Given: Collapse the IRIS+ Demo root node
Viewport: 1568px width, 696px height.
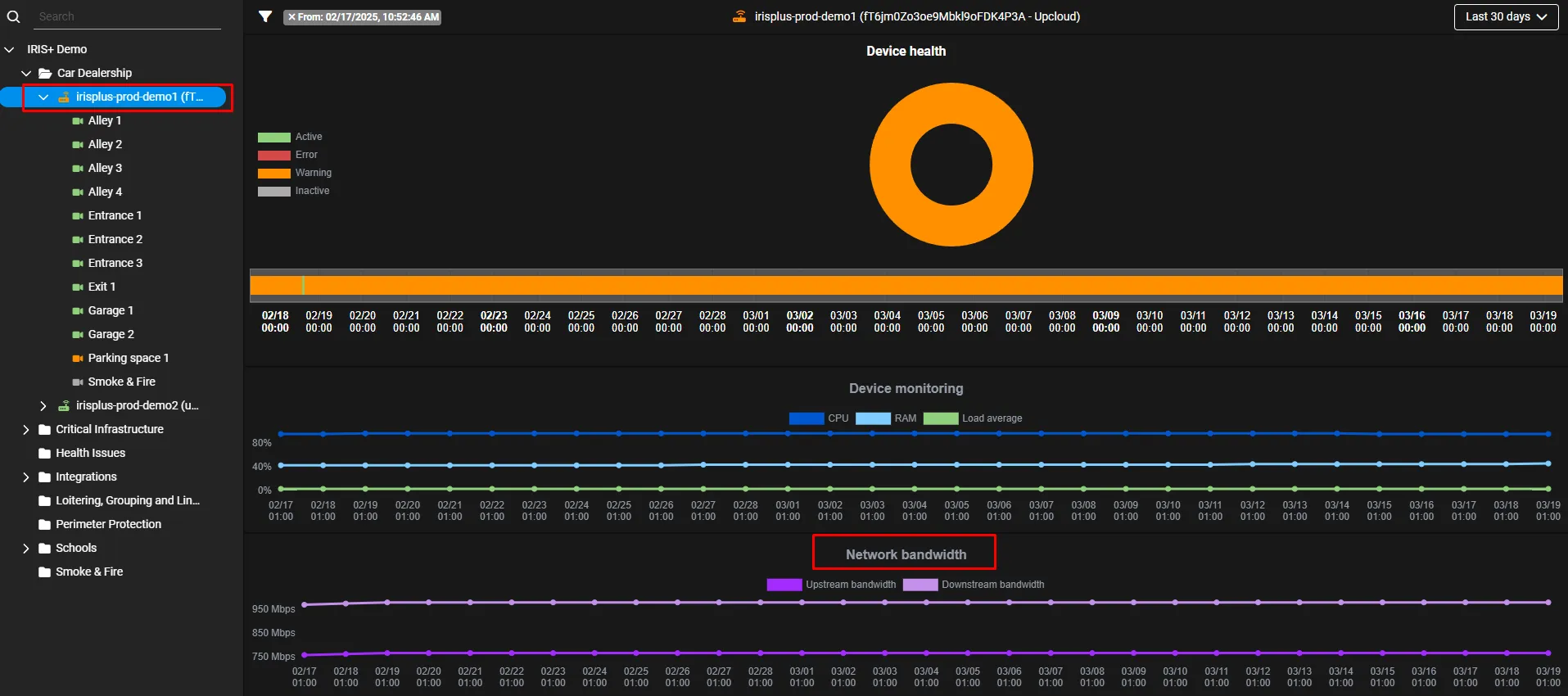Looking at the screenshot, I should (x=10, y=49).
